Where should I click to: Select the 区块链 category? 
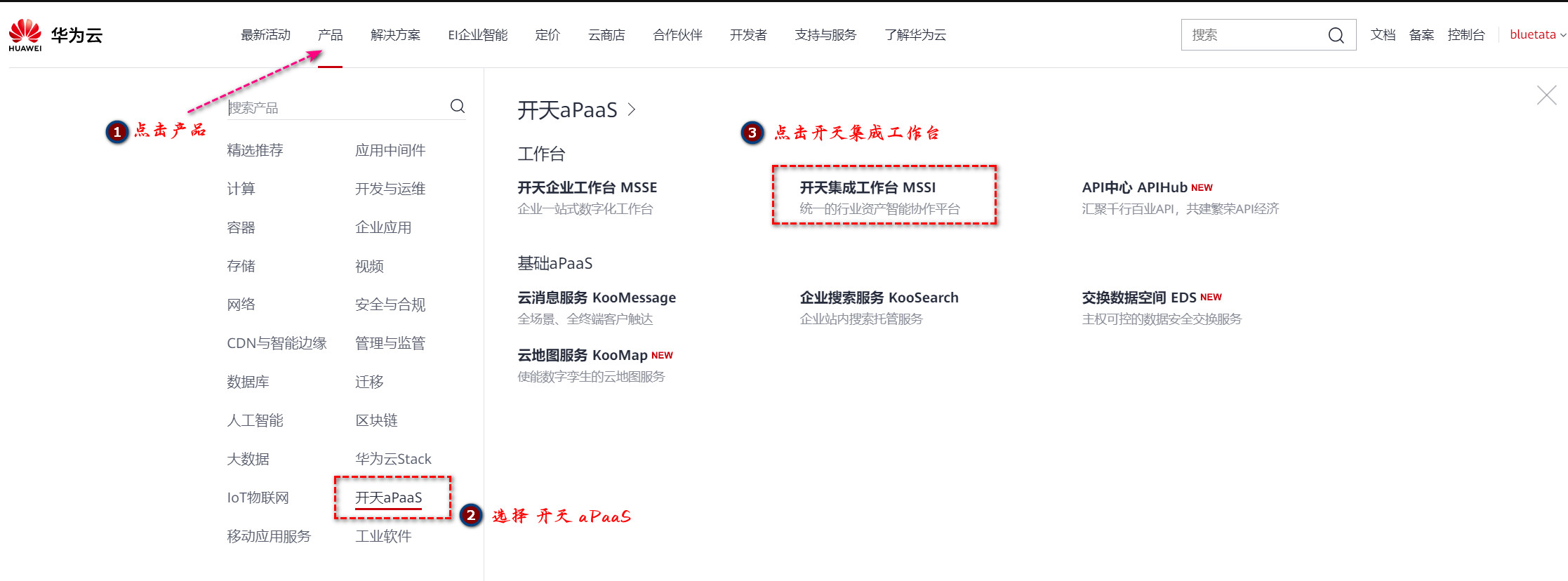376,420
